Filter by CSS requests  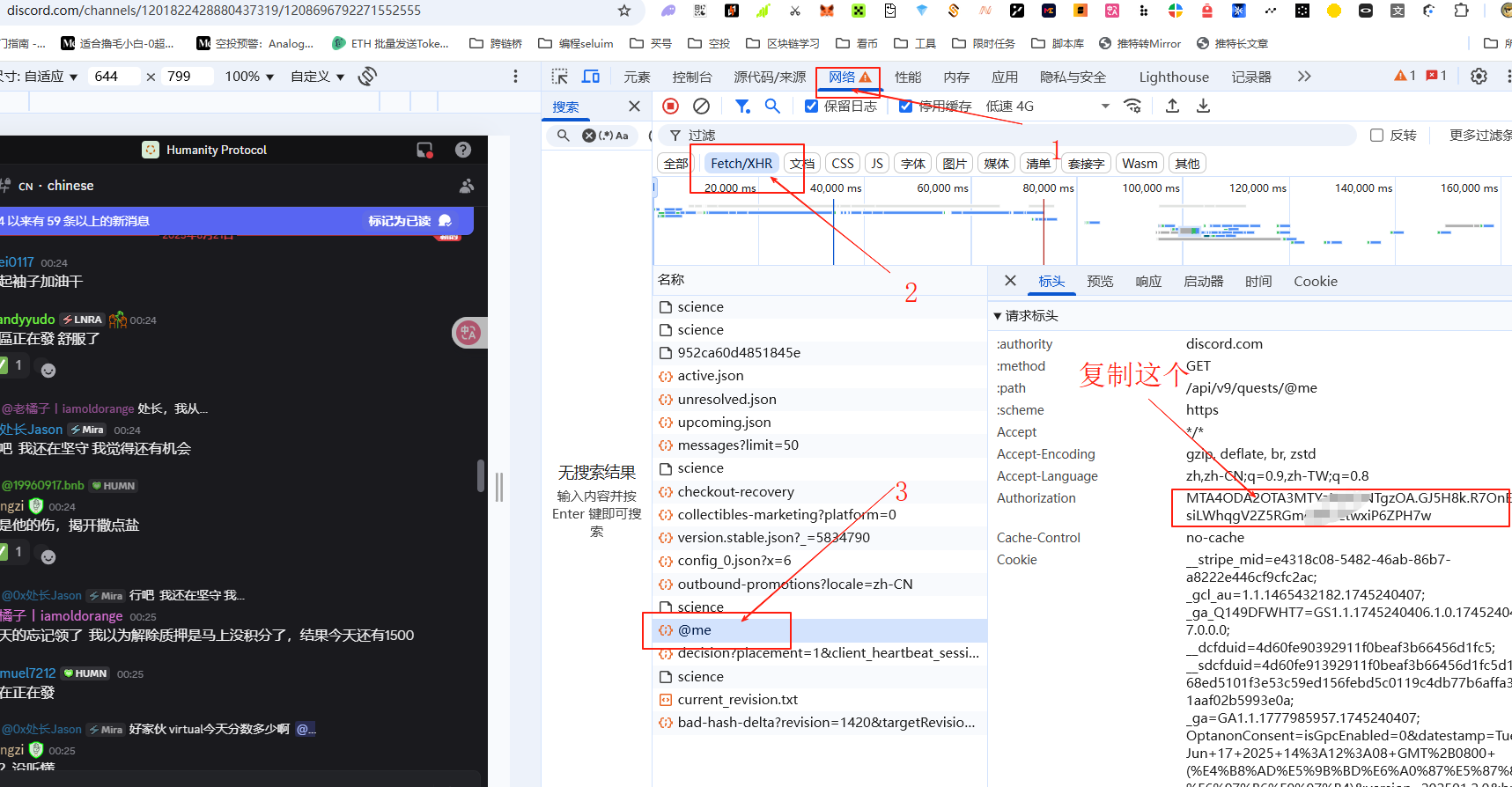[843, 164]
